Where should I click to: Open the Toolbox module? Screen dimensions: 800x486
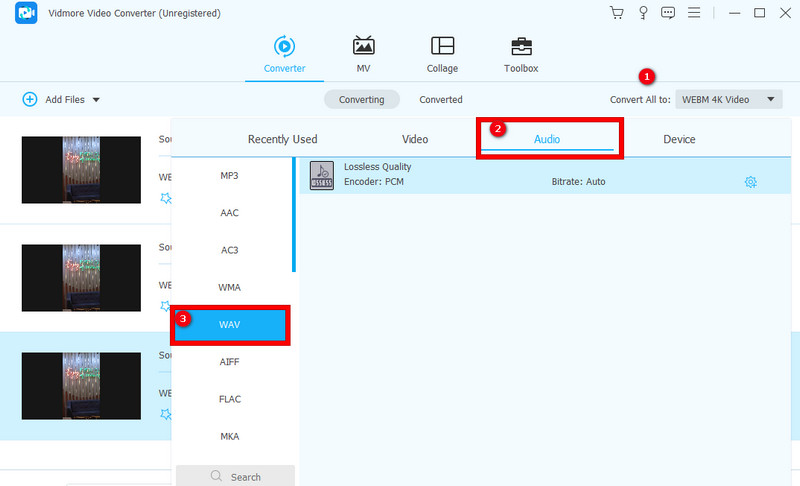521,54
